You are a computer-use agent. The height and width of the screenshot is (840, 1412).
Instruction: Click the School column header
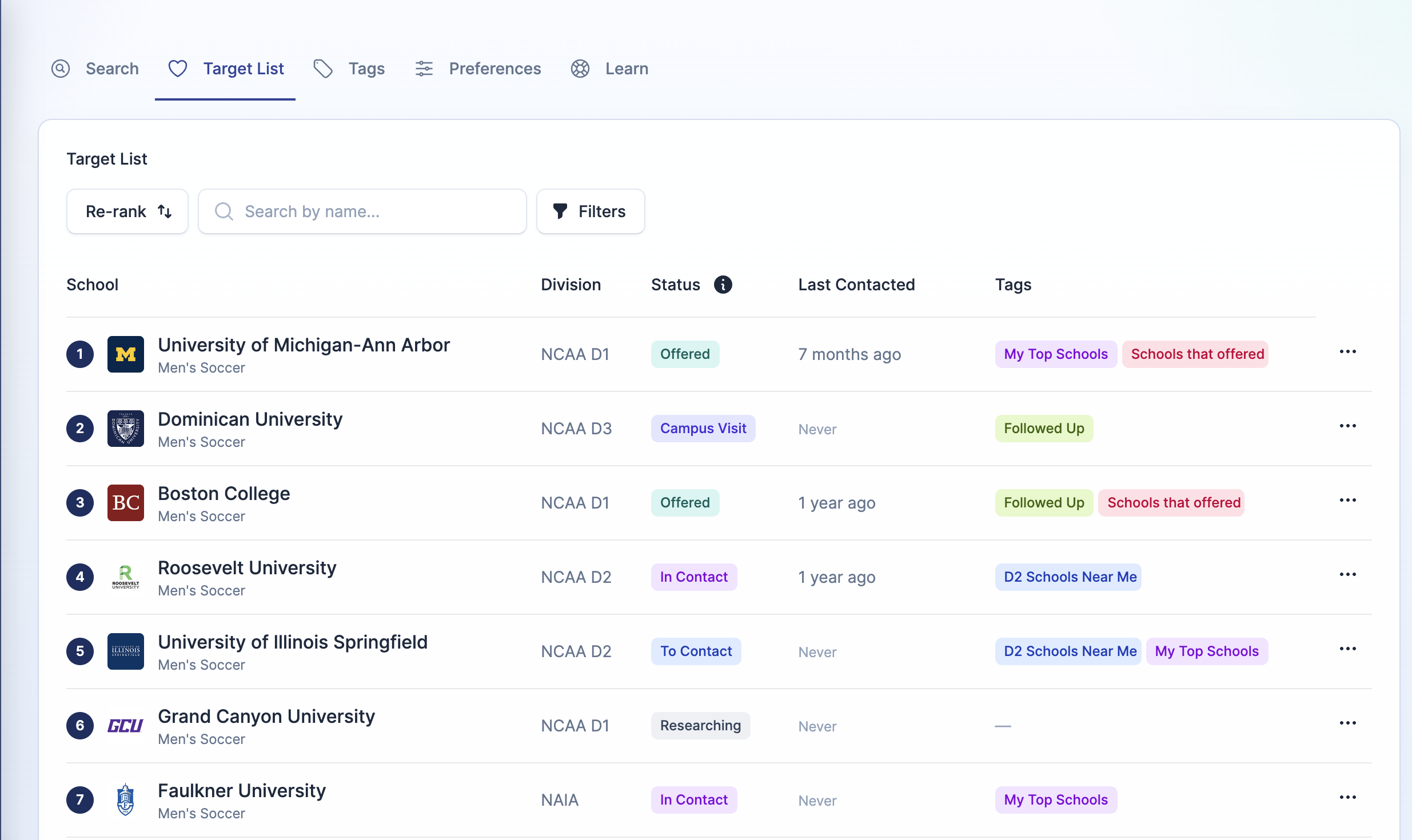click(x=92, y=285)
